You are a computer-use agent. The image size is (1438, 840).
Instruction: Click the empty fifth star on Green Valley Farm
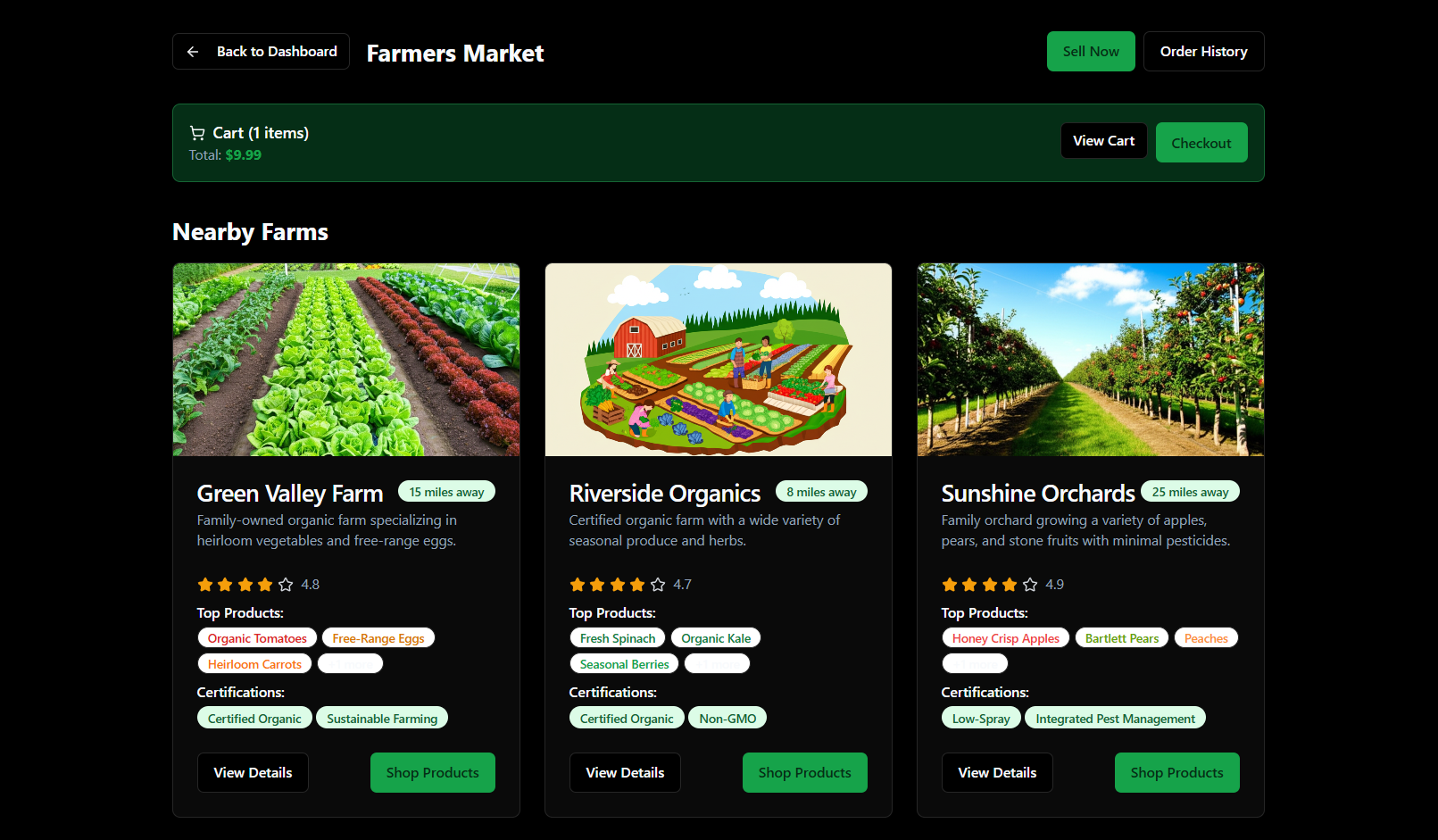[x=286, y=585]
